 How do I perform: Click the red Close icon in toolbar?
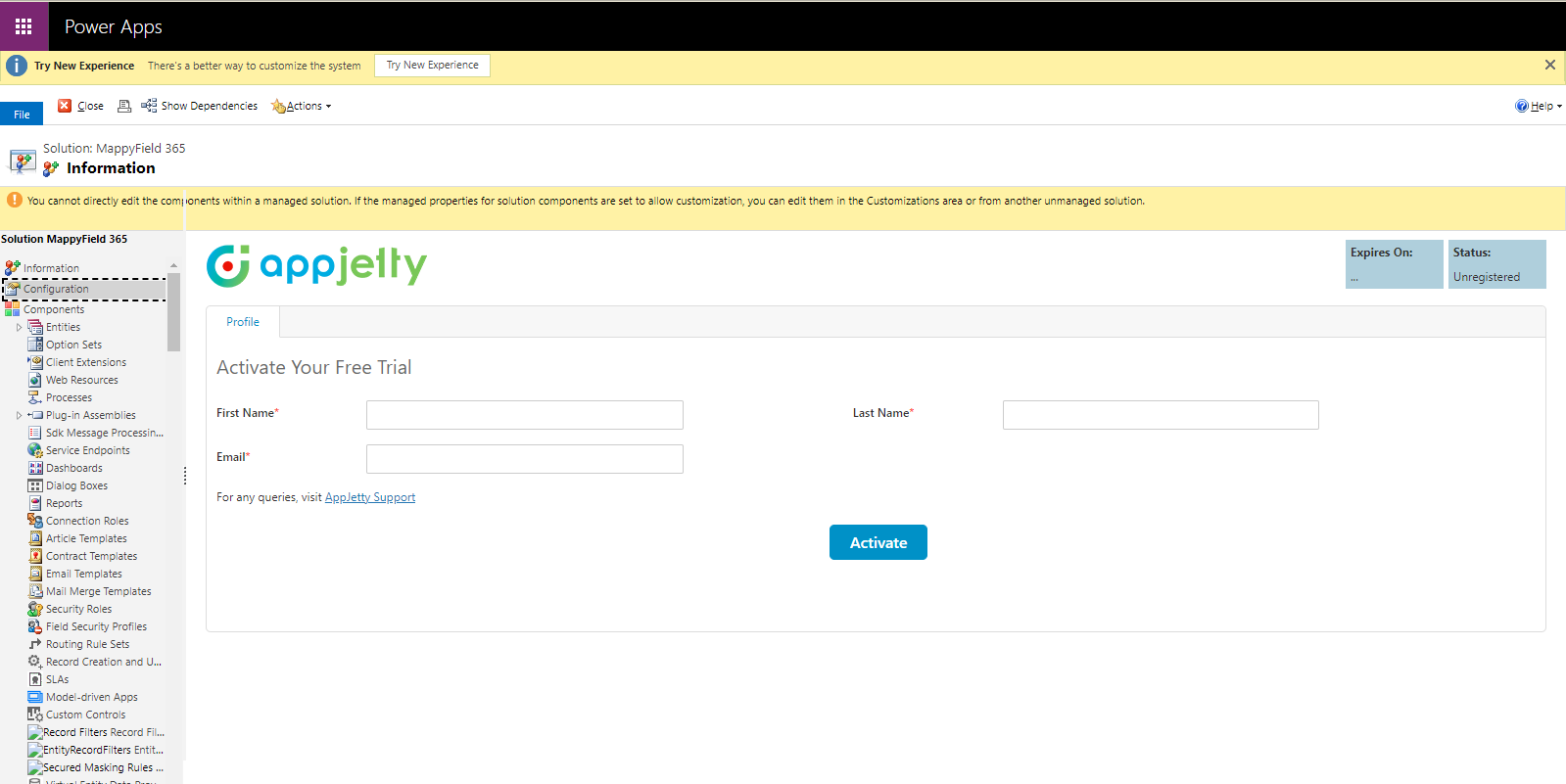(x=65, y=106)
